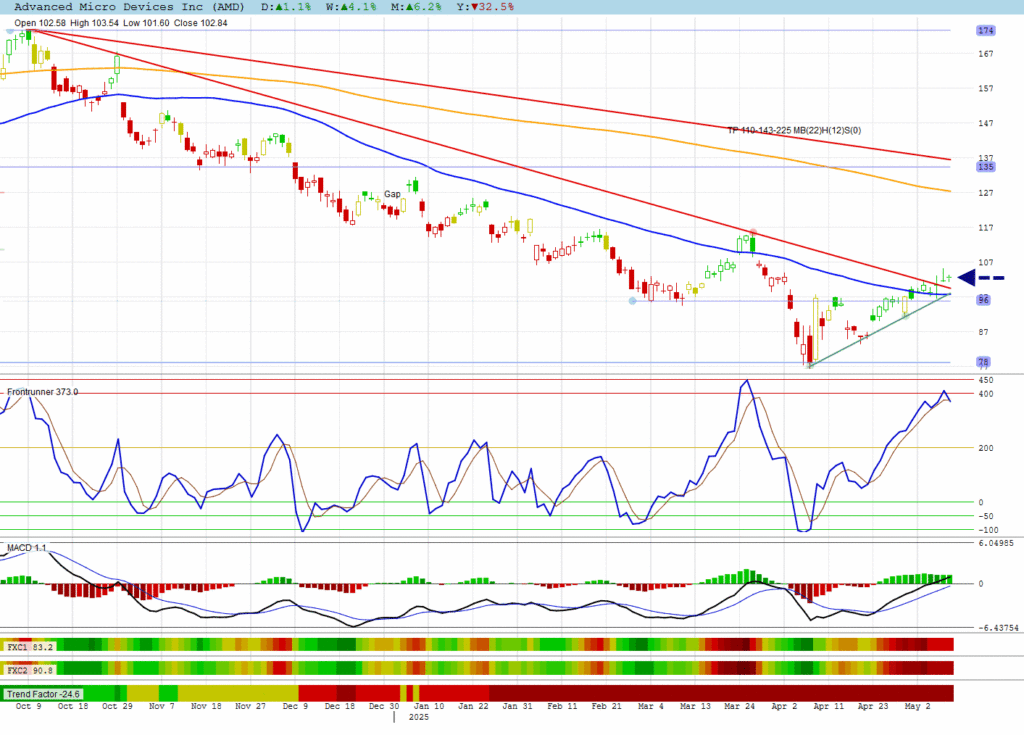Select the monthly change M:6.2% value

pos(416,7)
